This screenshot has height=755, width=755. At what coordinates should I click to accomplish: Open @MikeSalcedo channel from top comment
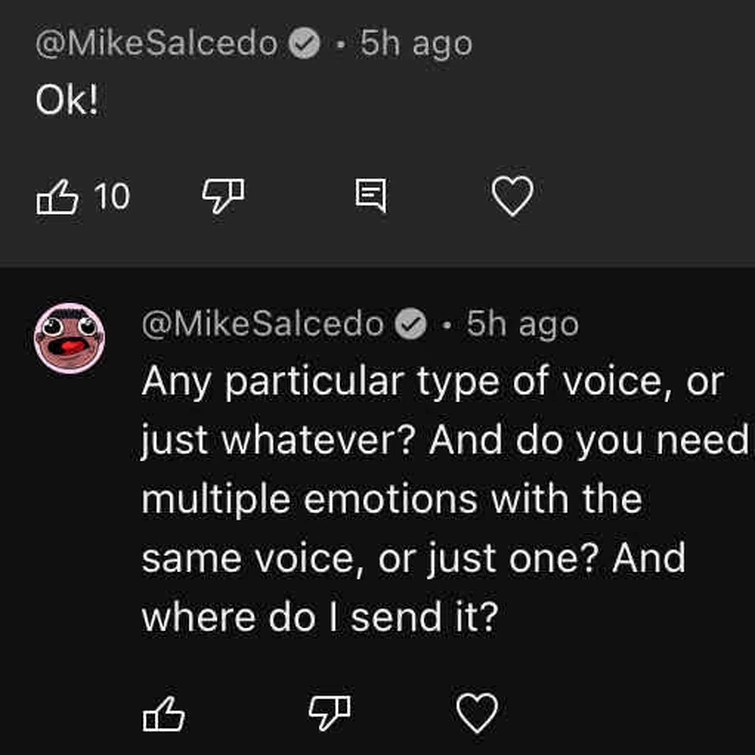point(156,44)
